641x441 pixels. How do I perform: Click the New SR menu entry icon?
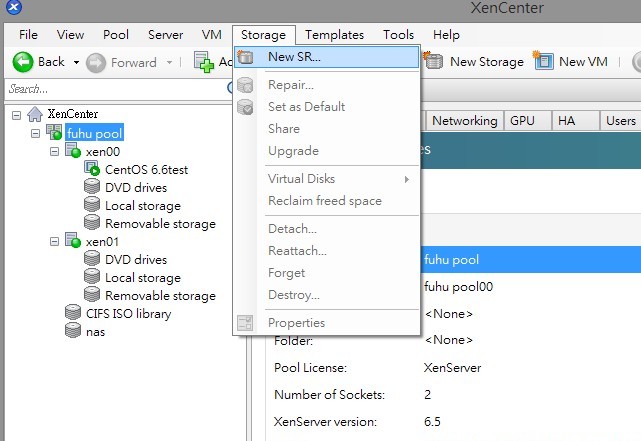(245, 57)
